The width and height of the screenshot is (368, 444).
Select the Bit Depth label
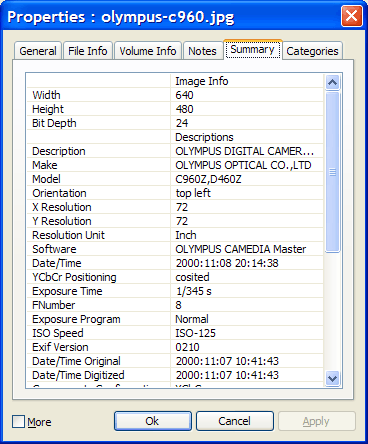(x=54, y=123)
